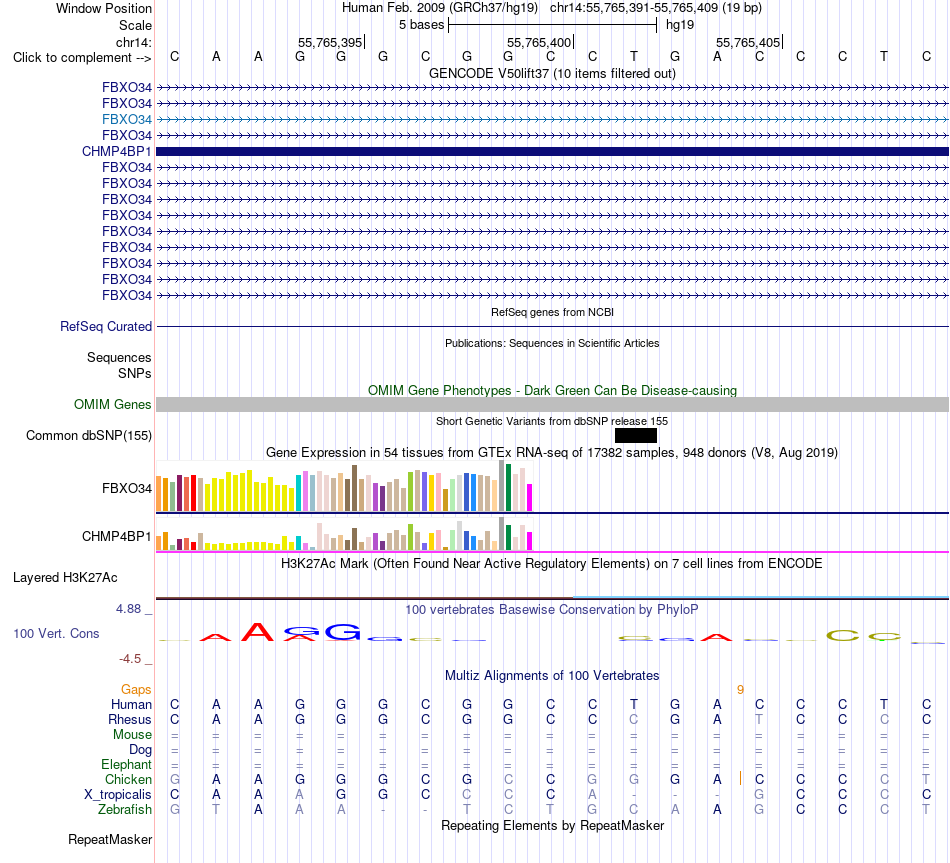
Task: Click the Mouse alignment row label
Action: [x=132, y=735]
